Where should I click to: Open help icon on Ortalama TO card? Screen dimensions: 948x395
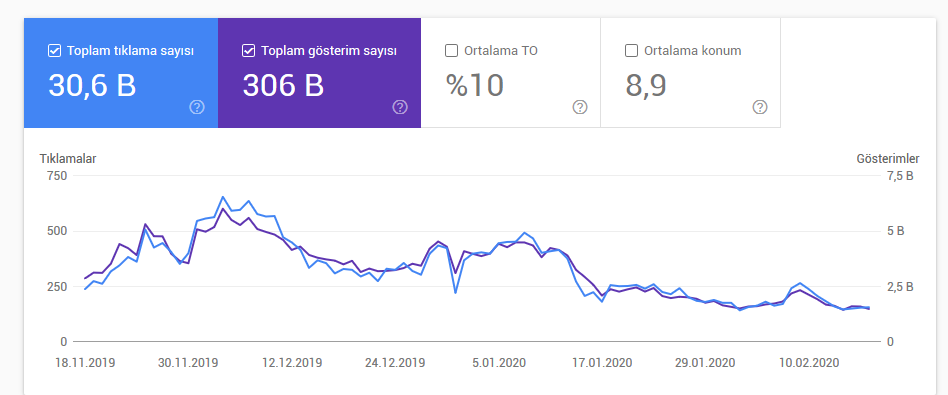click(580, 108)
